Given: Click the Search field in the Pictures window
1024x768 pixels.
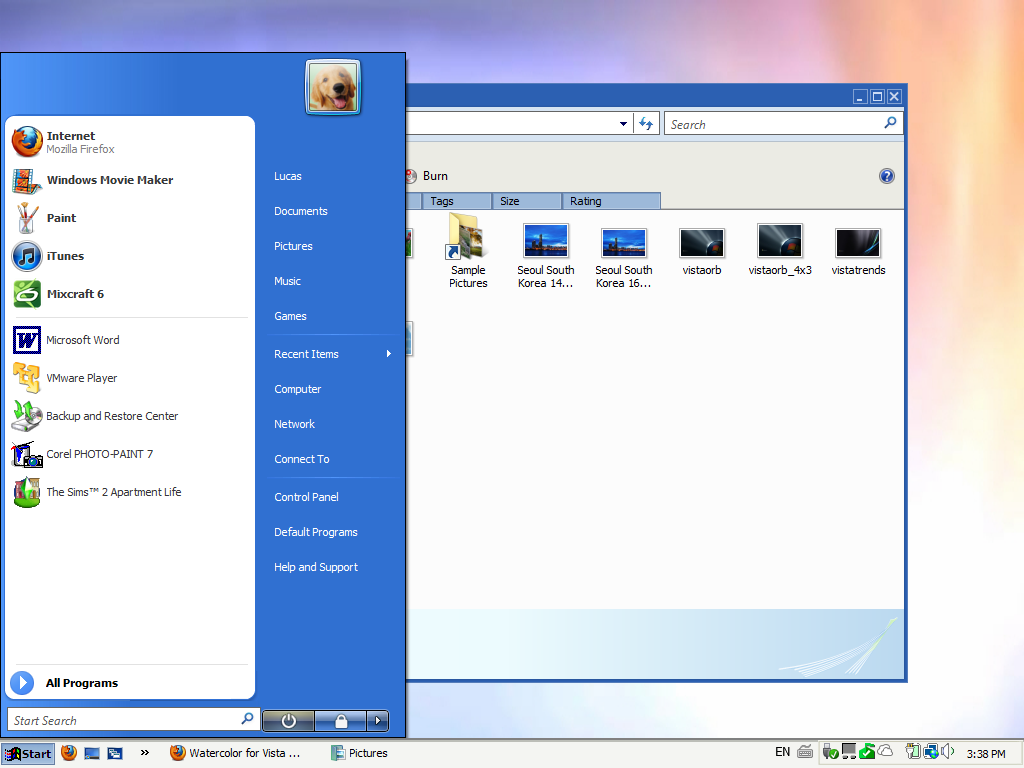Looking at the screenshot, I should pyautogui.click(x=783, y=124).
